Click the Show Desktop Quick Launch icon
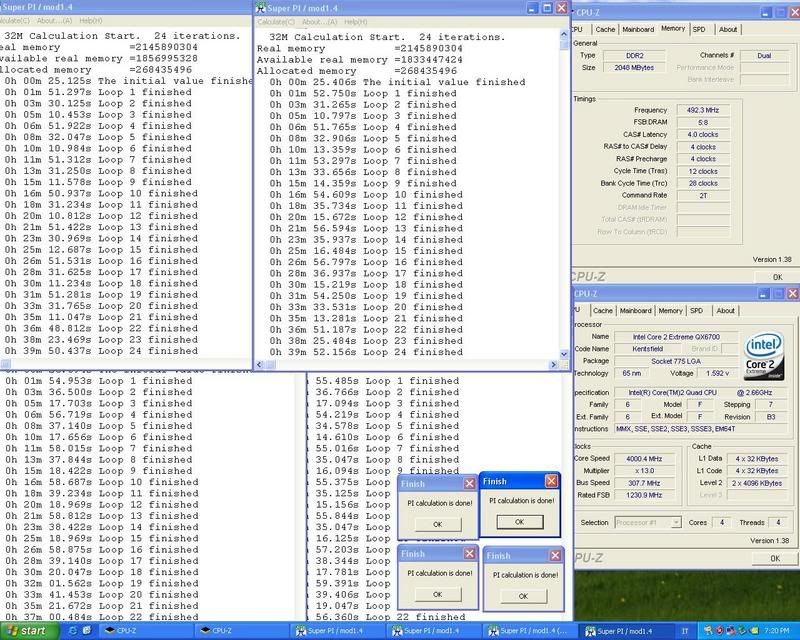This screenshot has height=640, width=800. point(87,631)
